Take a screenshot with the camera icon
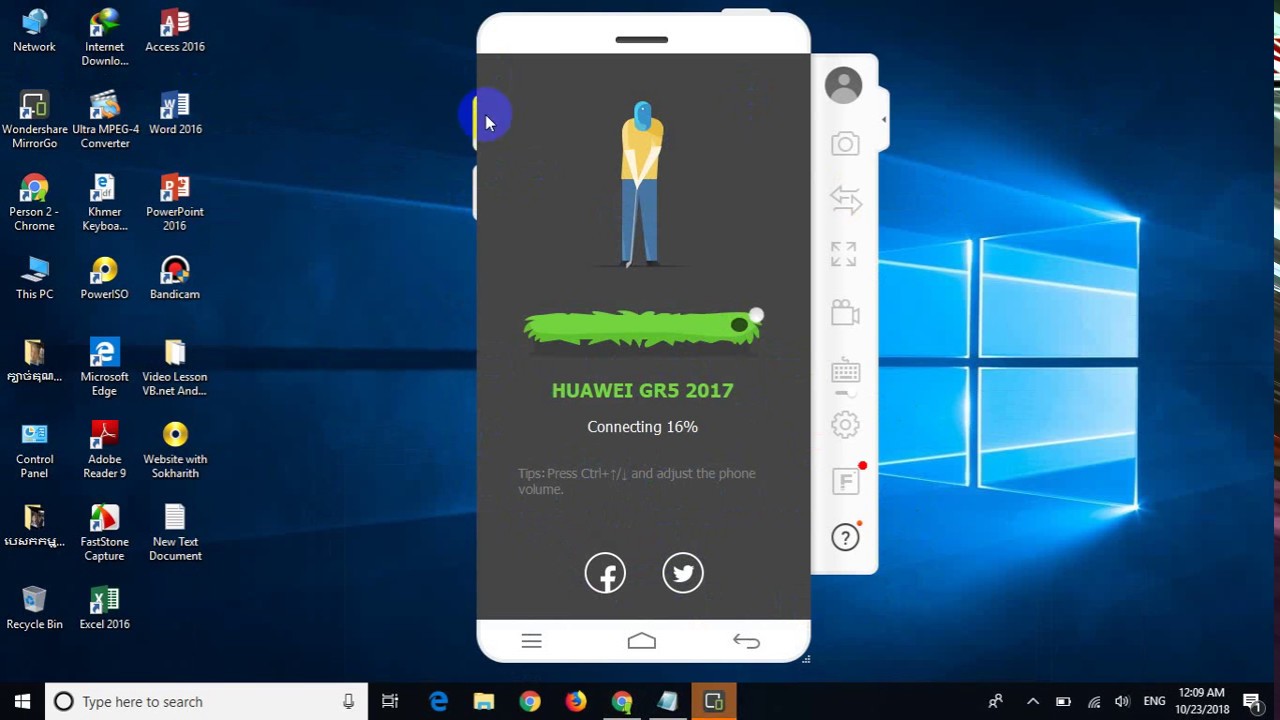1280x720 pixels. [x=845, y=144]
